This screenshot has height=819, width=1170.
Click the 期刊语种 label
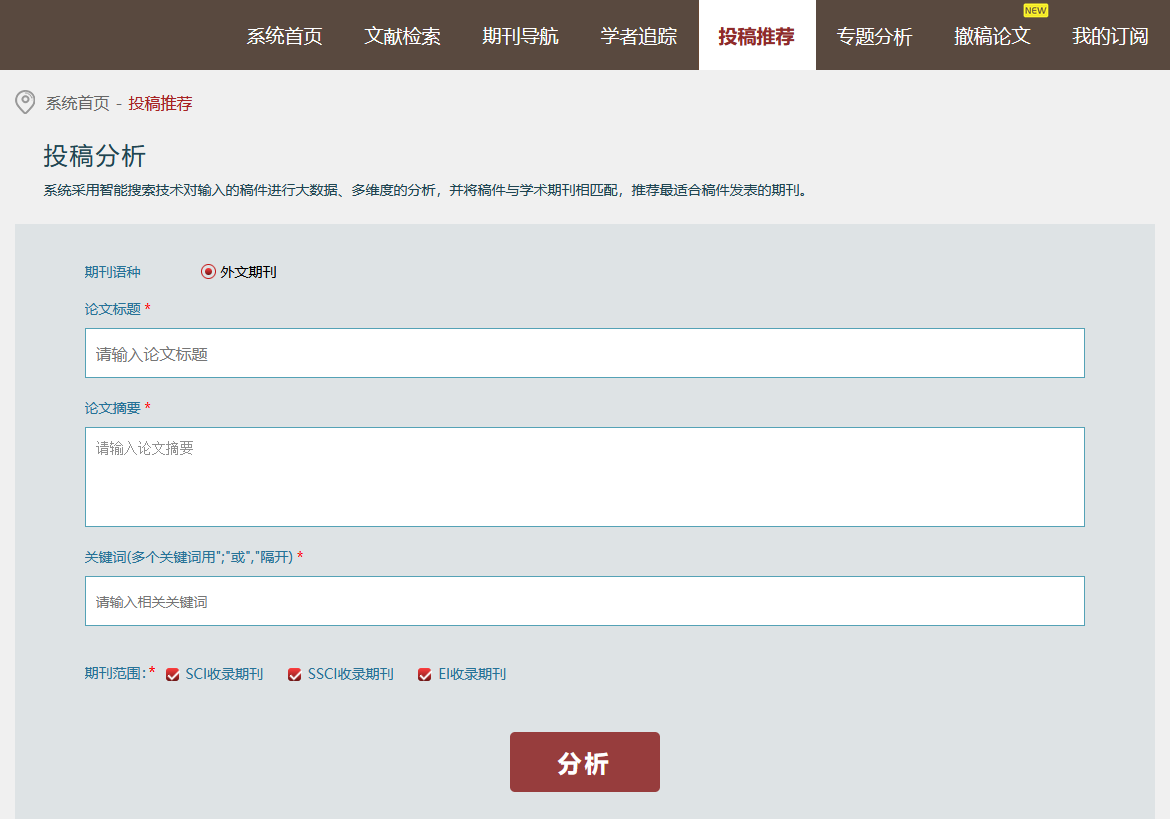click(x=113, y=272)
